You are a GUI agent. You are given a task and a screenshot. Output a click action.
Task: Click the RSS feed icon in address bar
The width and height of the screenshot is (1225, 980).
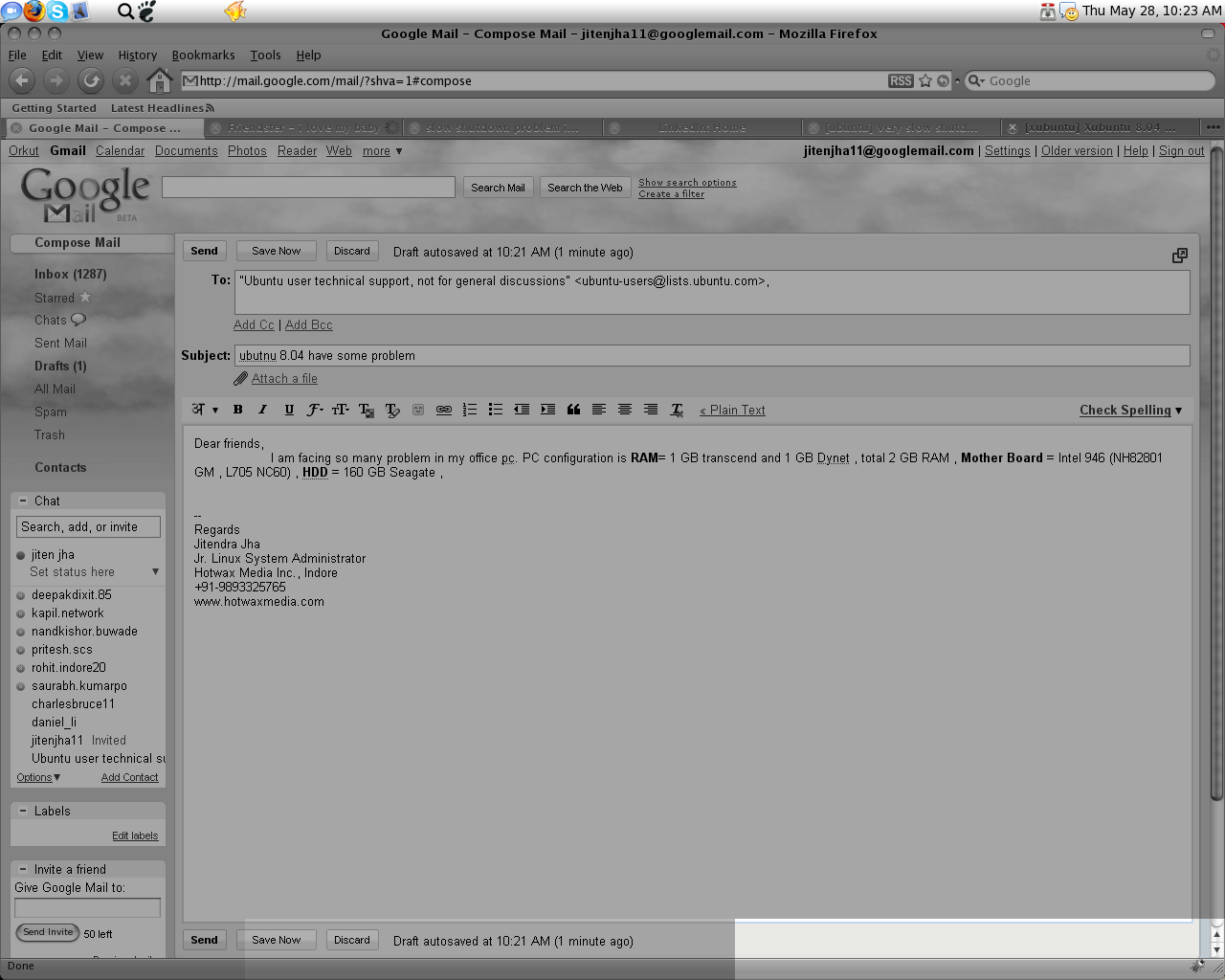pos(901,81)
